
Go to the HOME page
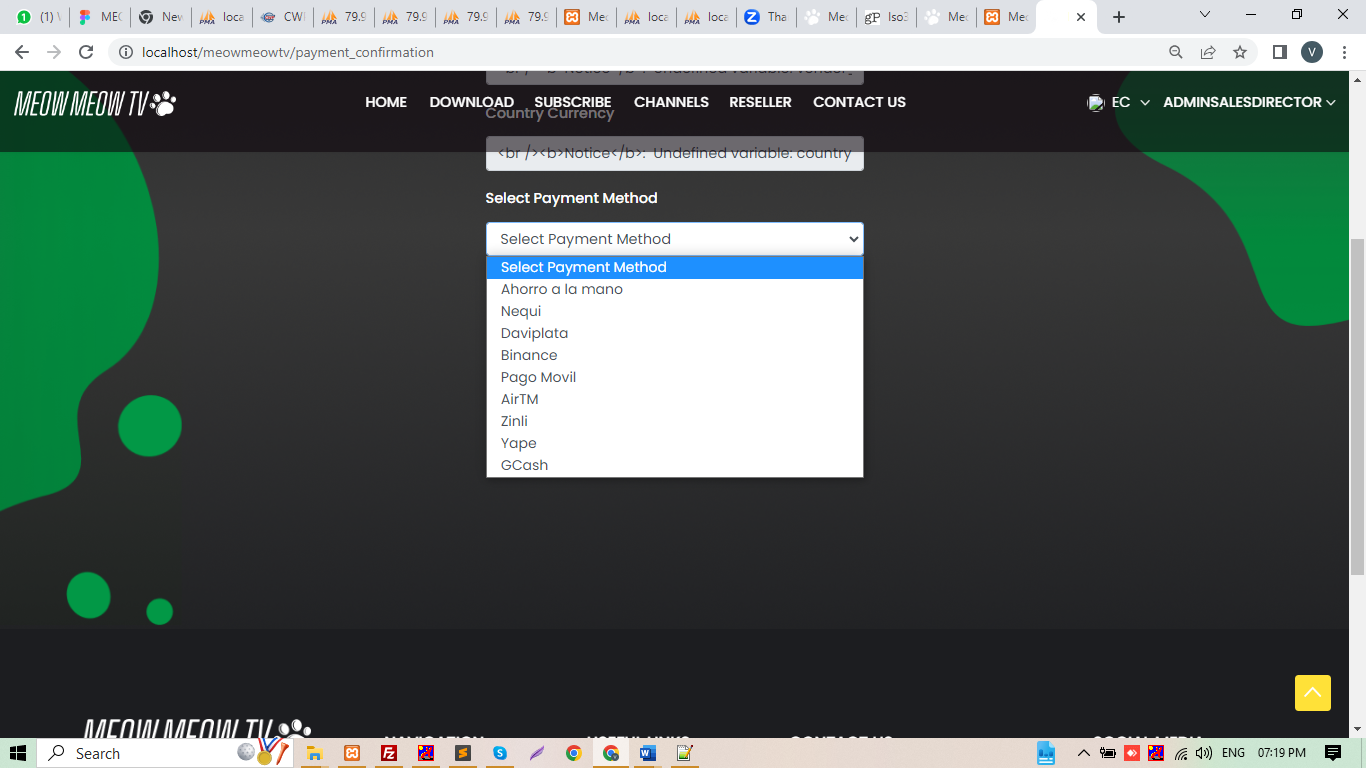[x=386, y=102]
